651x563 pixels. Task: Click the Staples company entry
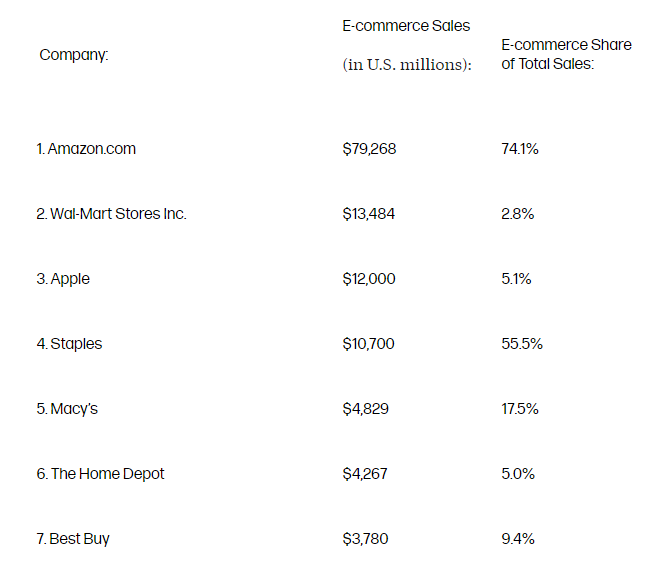pyautogui.click(x=69, y=344)
